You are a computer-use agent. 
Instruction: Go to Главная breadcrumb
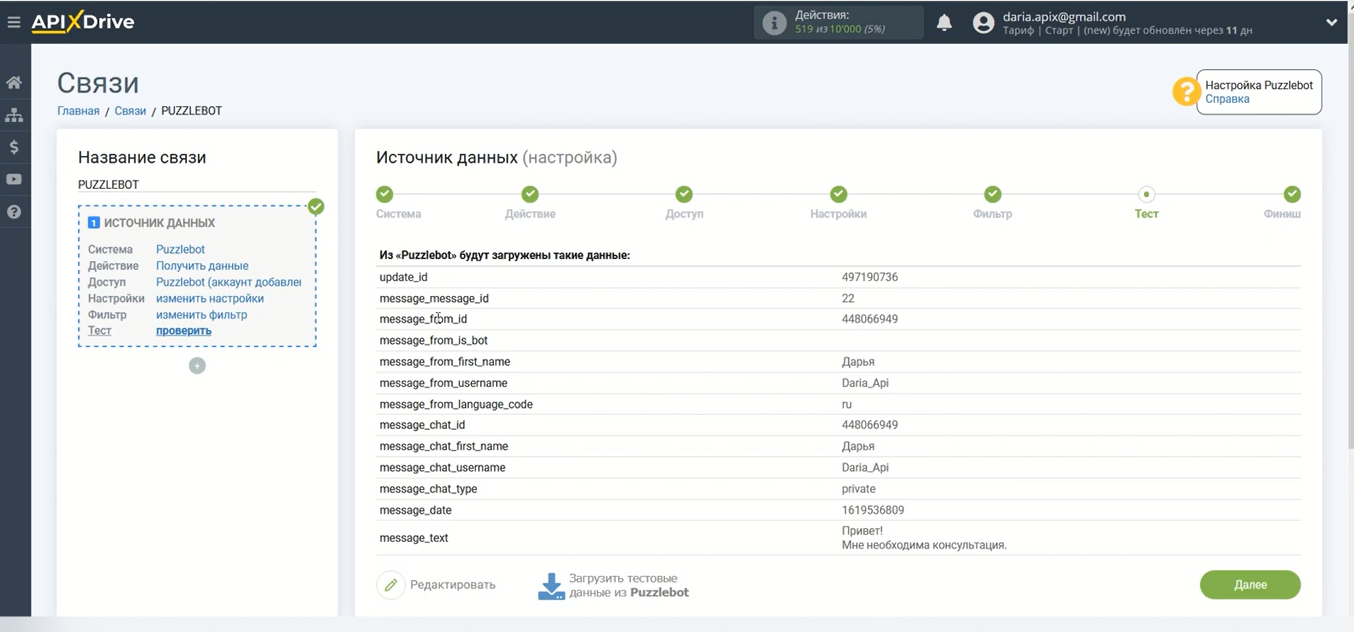[78, 111]
